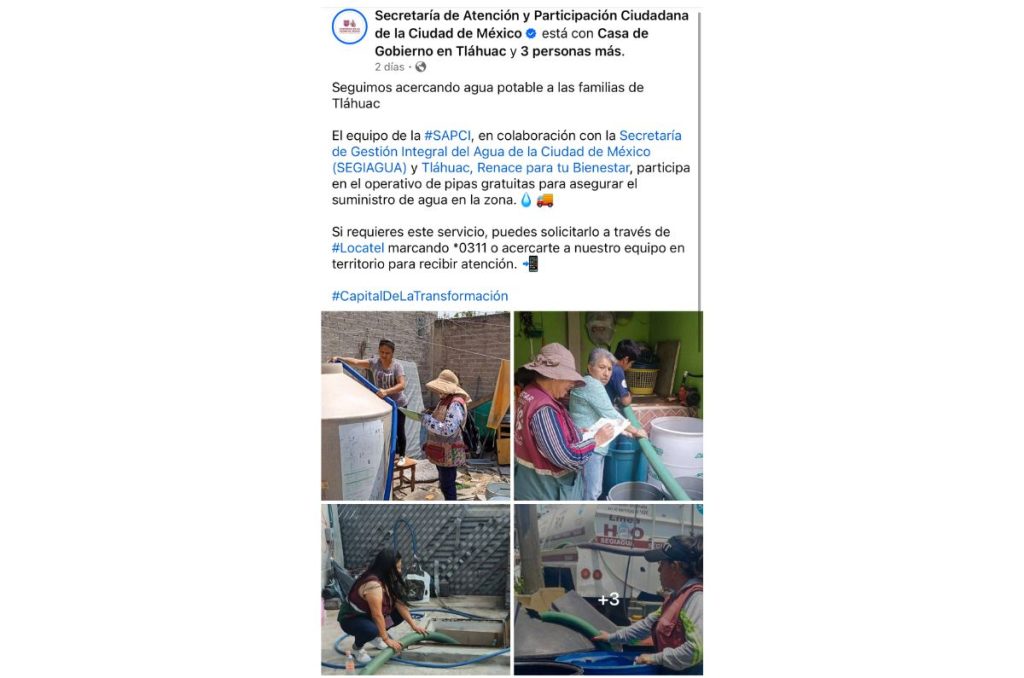The width and height of the screenshot is (1024, 678).
Task: Open Casa de Gobierno en Tláhuac link
Action: click(511, 42)
